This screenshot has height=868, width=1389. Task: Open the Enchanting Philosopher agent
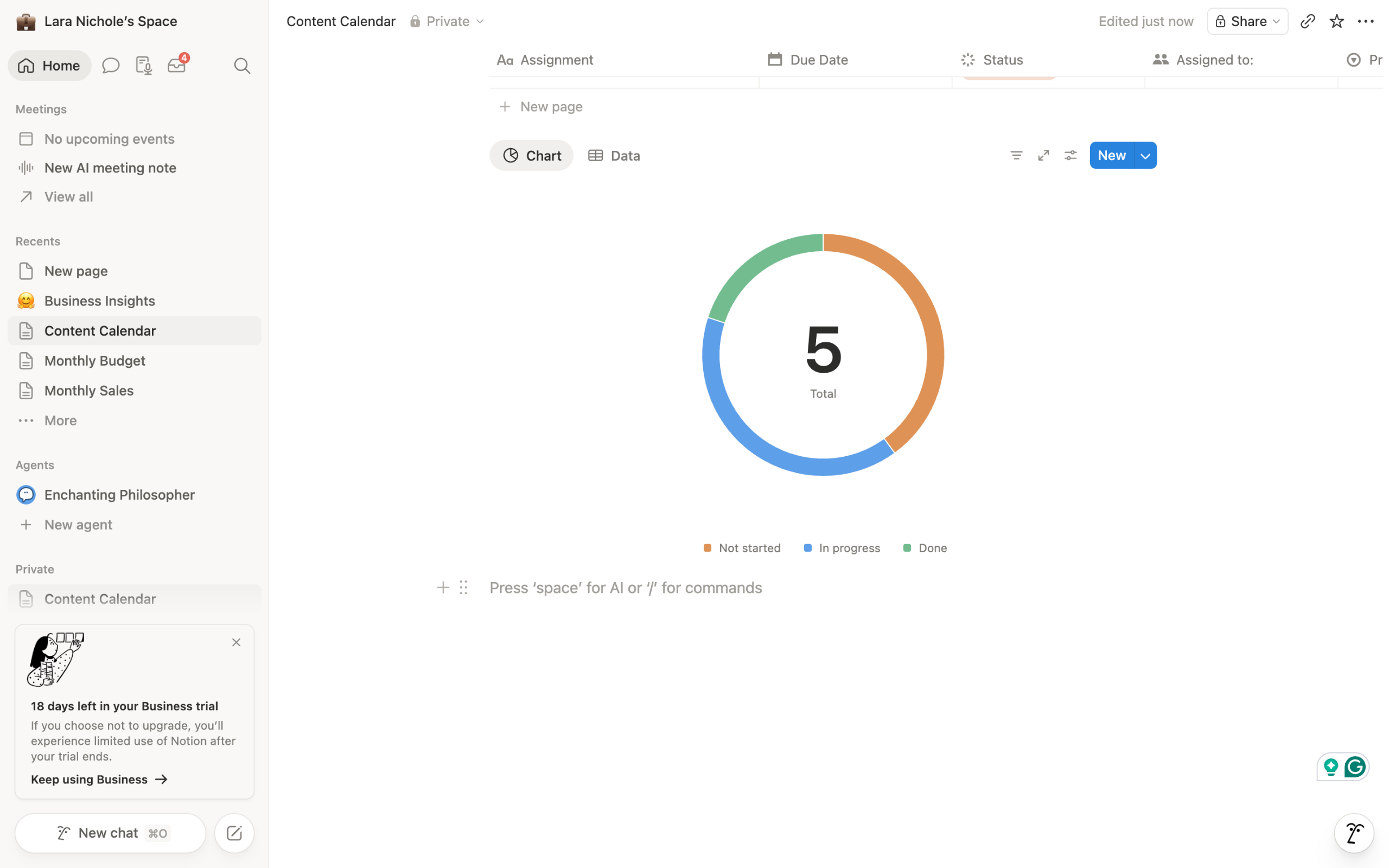point(135,495)
